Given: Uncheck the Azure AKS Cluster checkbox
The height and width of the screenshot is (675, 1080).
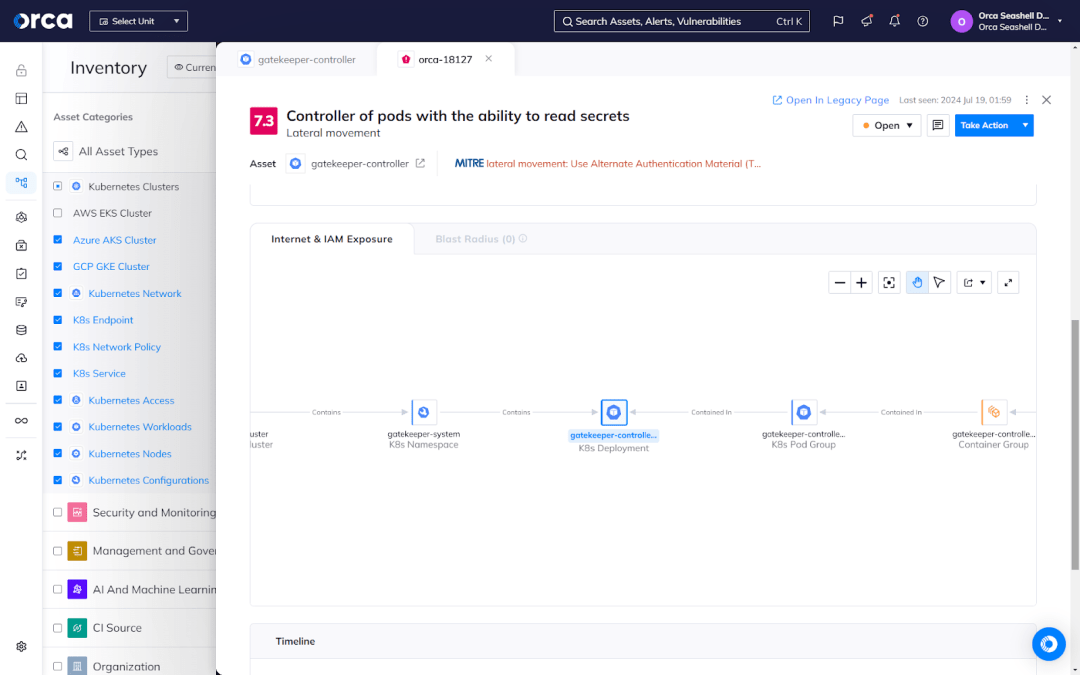Looking at the screenshot, I should click(x=58, y=240).
